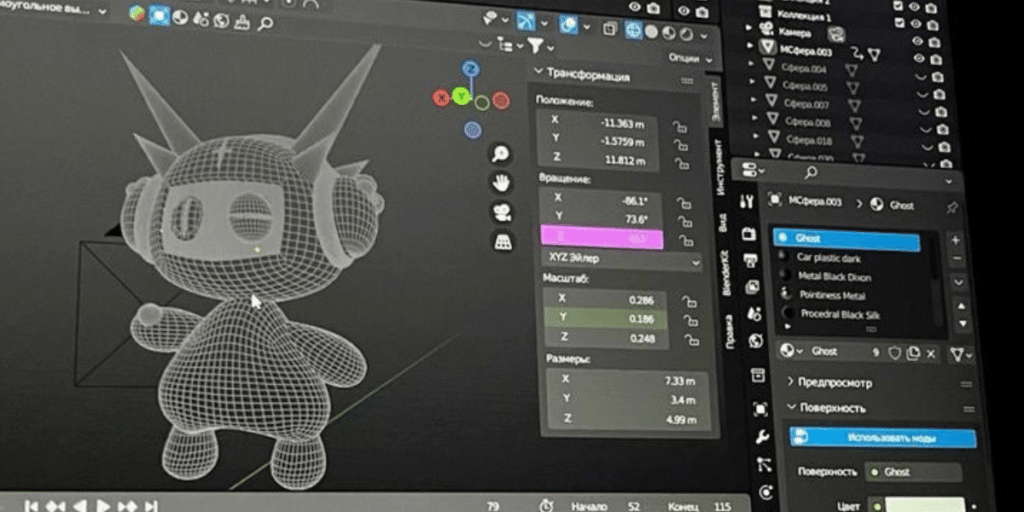Switch perspective/orthographic grid icon
This screenshot has height=512, width=1024.
502,242
